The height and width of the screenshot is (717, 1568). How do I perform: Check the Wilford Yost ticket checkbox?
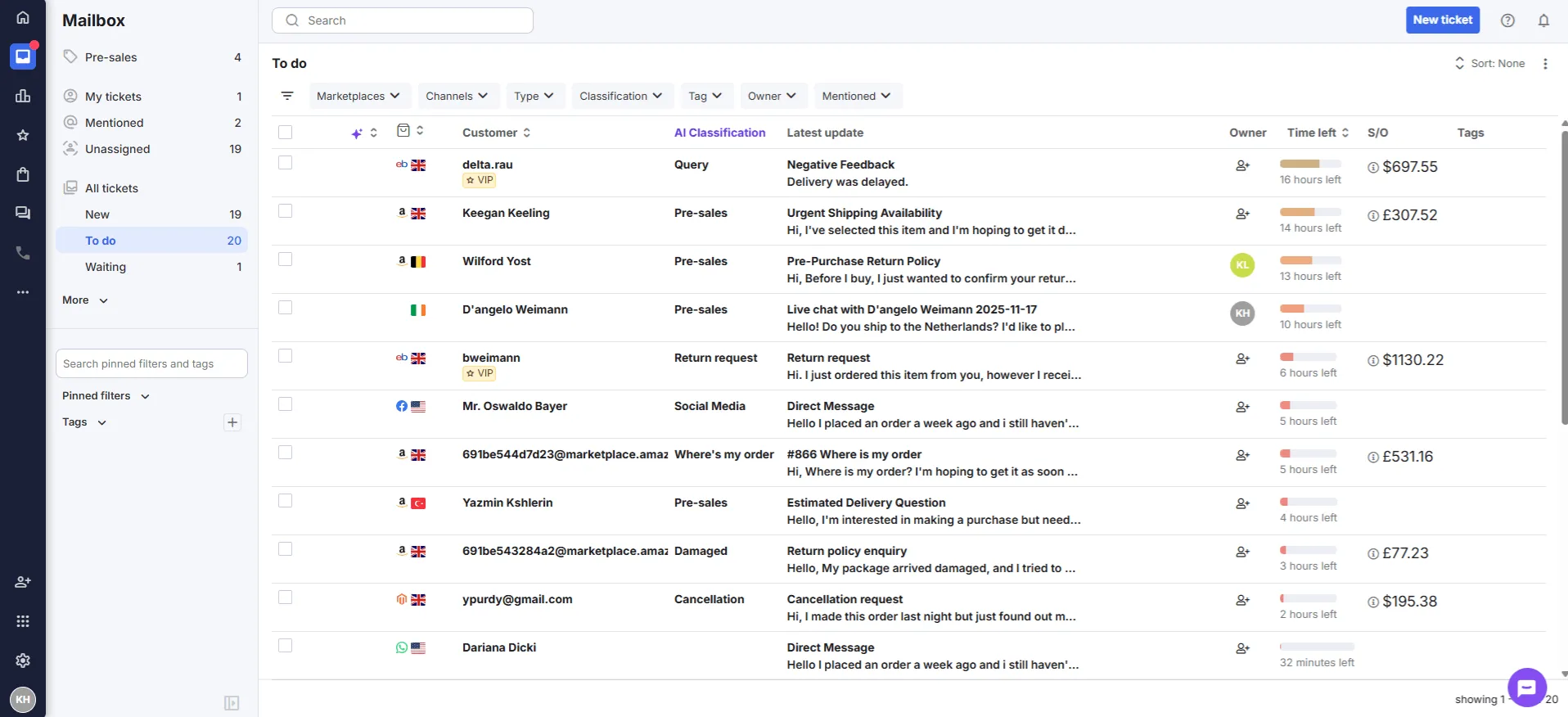click(x=285, y=259)
